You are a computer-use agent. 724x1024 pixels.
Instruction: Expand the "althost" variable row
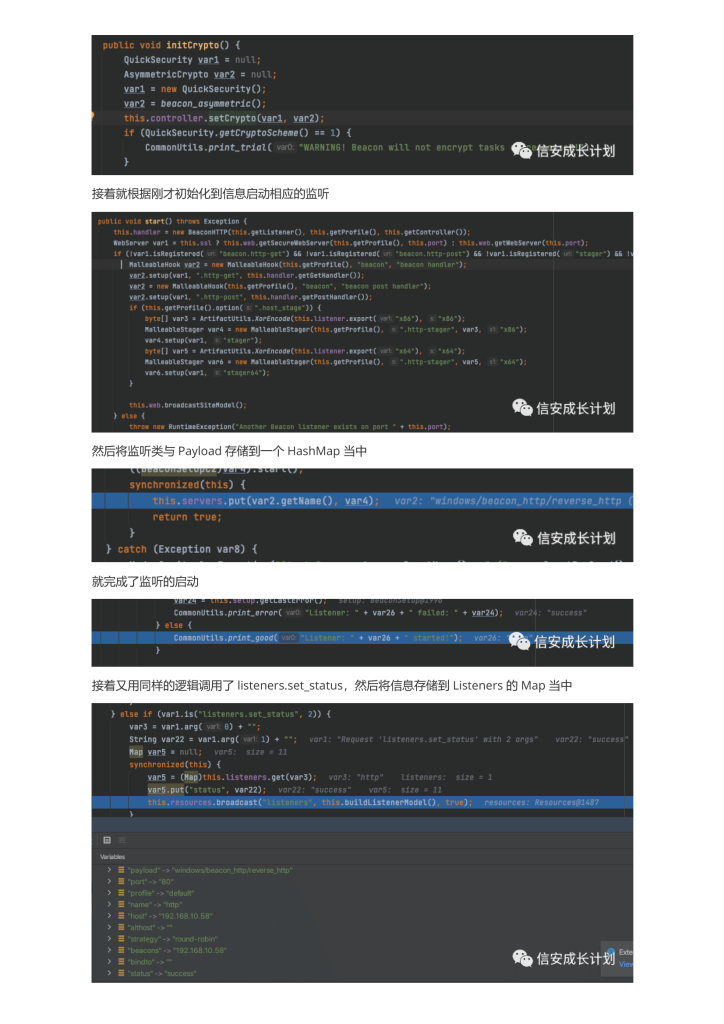[109, 927]
